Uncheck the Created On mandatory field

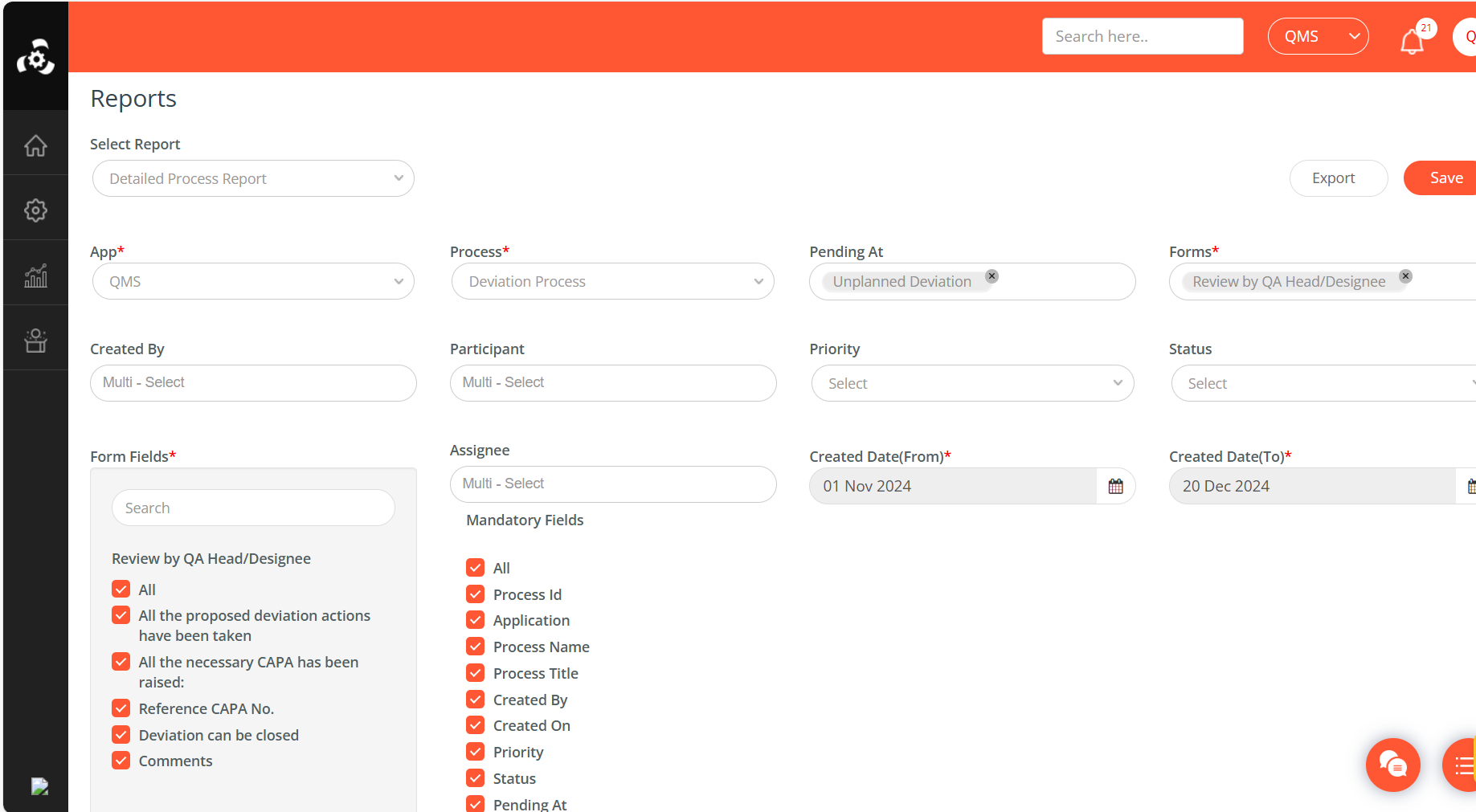476,725
